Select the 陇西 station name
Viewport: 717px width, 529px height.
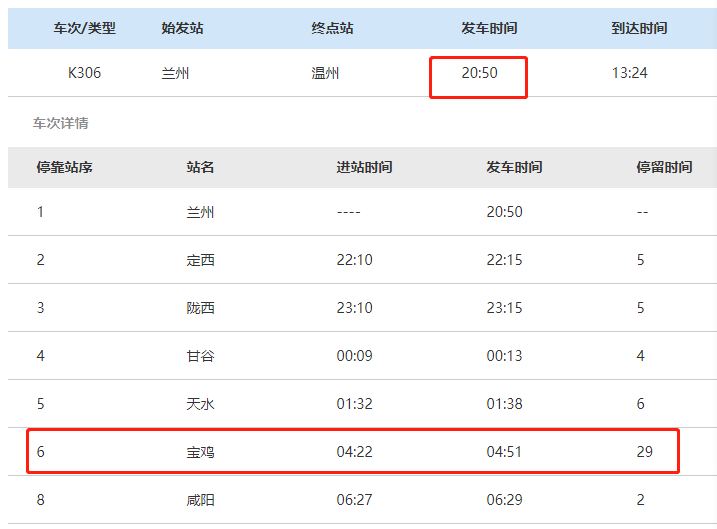click(200, 308)
